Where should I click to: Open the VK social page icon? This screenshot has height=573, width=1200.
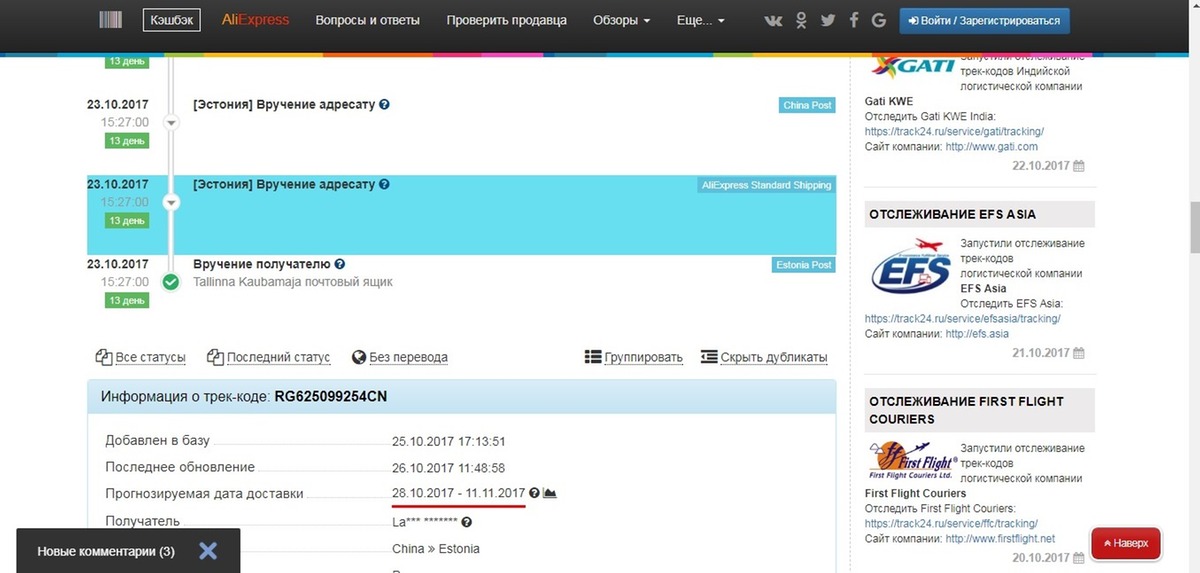click(774, 20)
